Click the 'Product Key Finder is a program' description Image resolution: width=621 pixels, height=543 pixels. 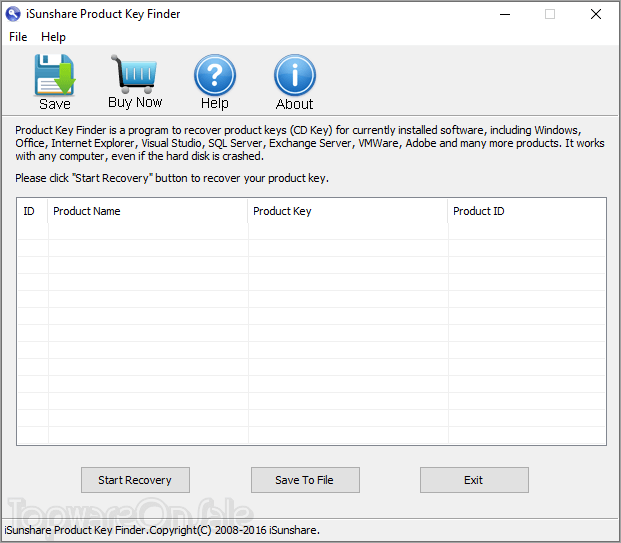[x=310, y=143]
